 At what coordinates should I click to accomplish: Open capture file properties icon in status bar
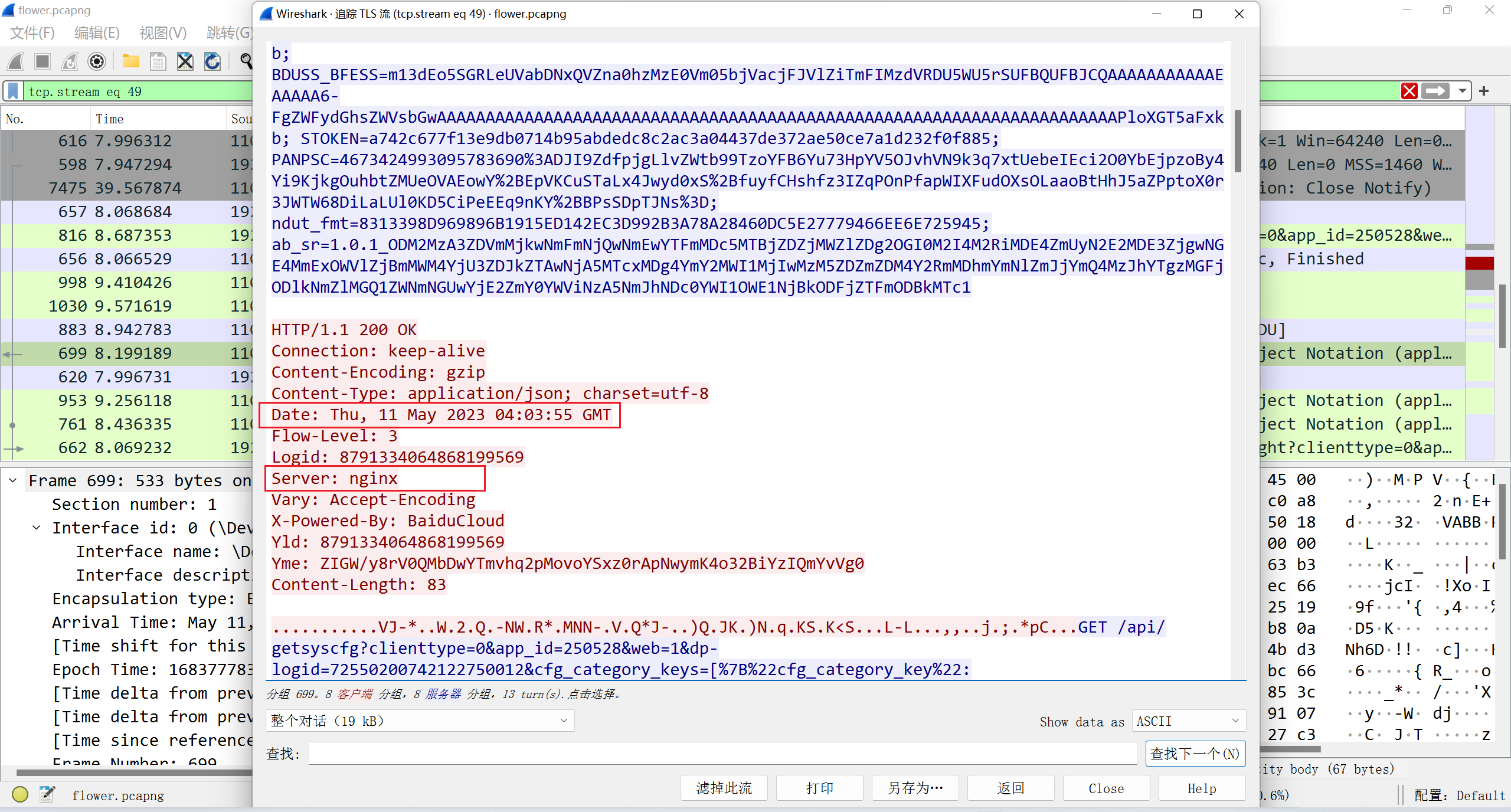tap(47, 794)
